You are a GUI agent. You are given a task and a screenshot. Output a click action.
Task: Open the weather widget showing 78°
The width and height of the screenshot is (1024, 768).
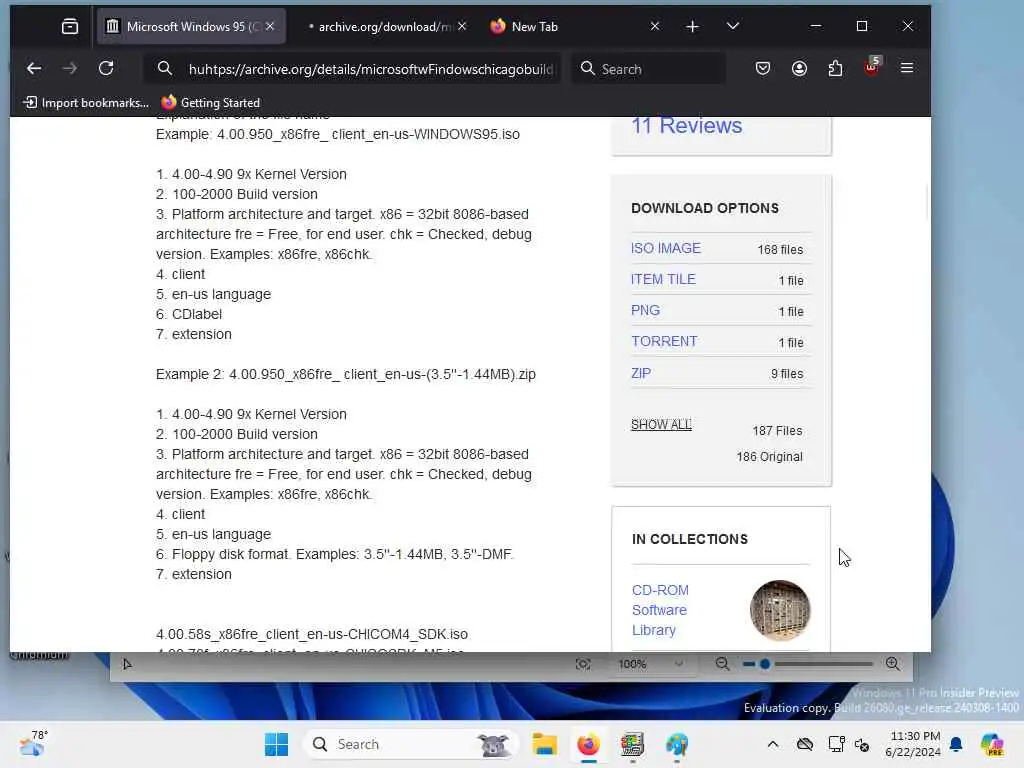pyautogui.click(x=33, y=744)
